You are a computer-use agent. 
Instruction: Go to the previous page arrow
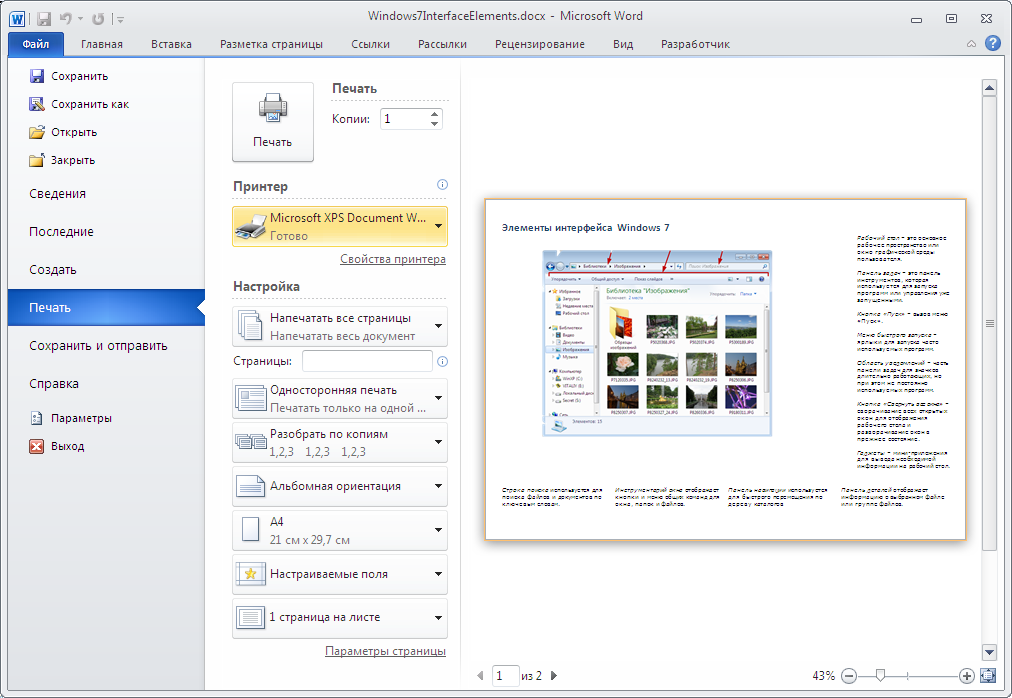coord(480,675)
